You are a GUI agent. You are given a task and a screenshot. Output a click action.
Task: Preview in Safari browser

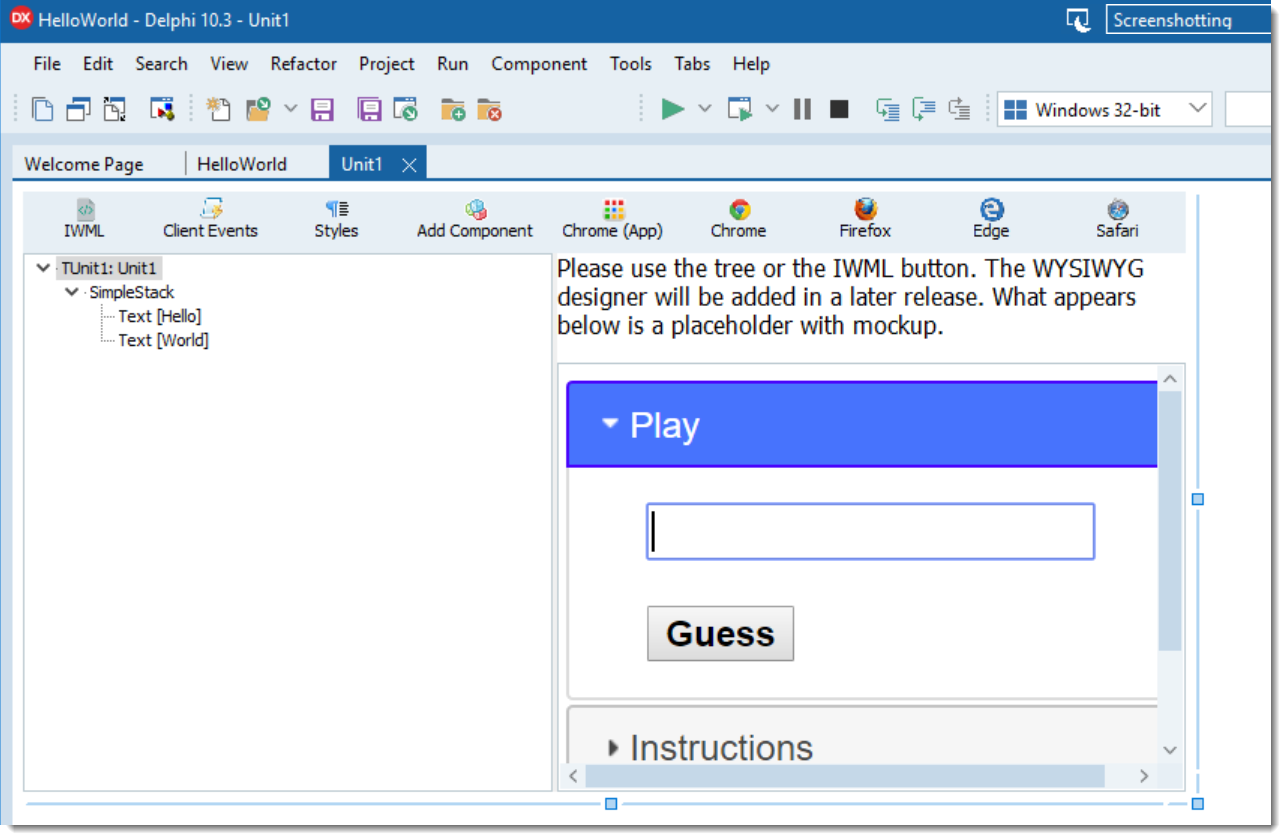(x=1117, y=219)
